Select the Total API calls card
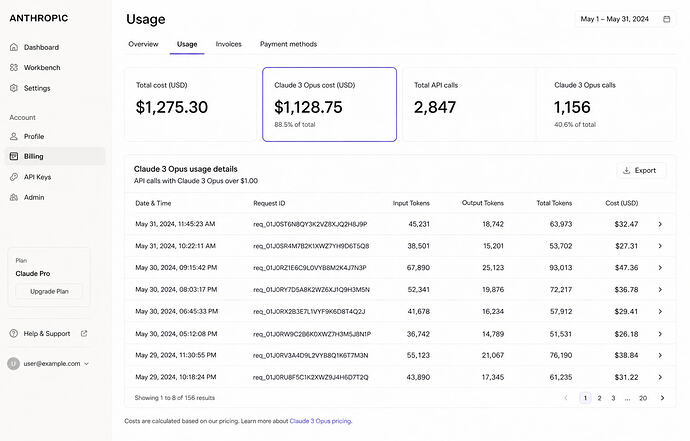690x441 pixels. tap(469, 104)
